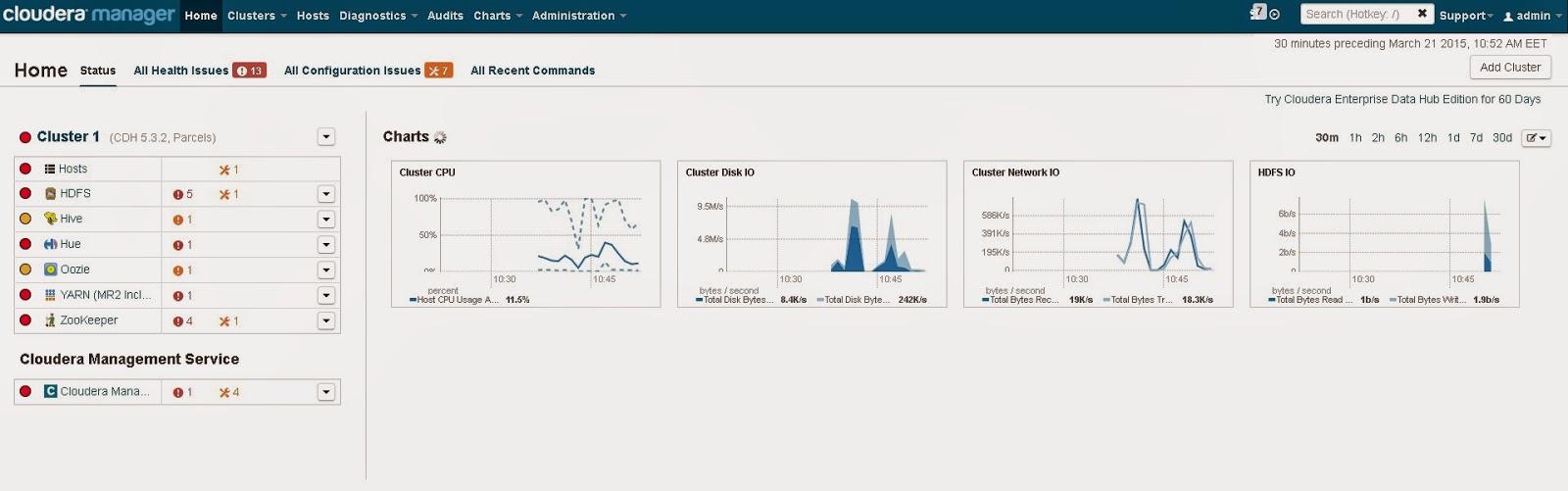Open the Charts menu in navbar
The width and height of the screenshot is (1568, 491).
(x=498, y=16)
